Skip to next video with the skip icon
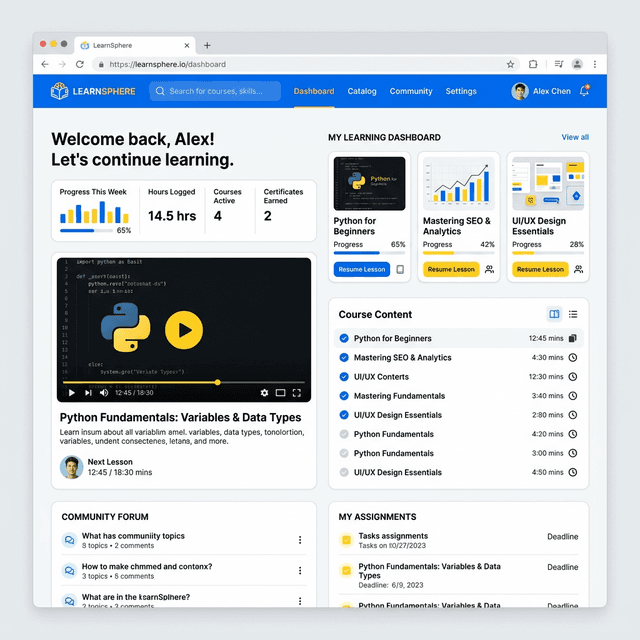640x640 pixels. [88, 393]
